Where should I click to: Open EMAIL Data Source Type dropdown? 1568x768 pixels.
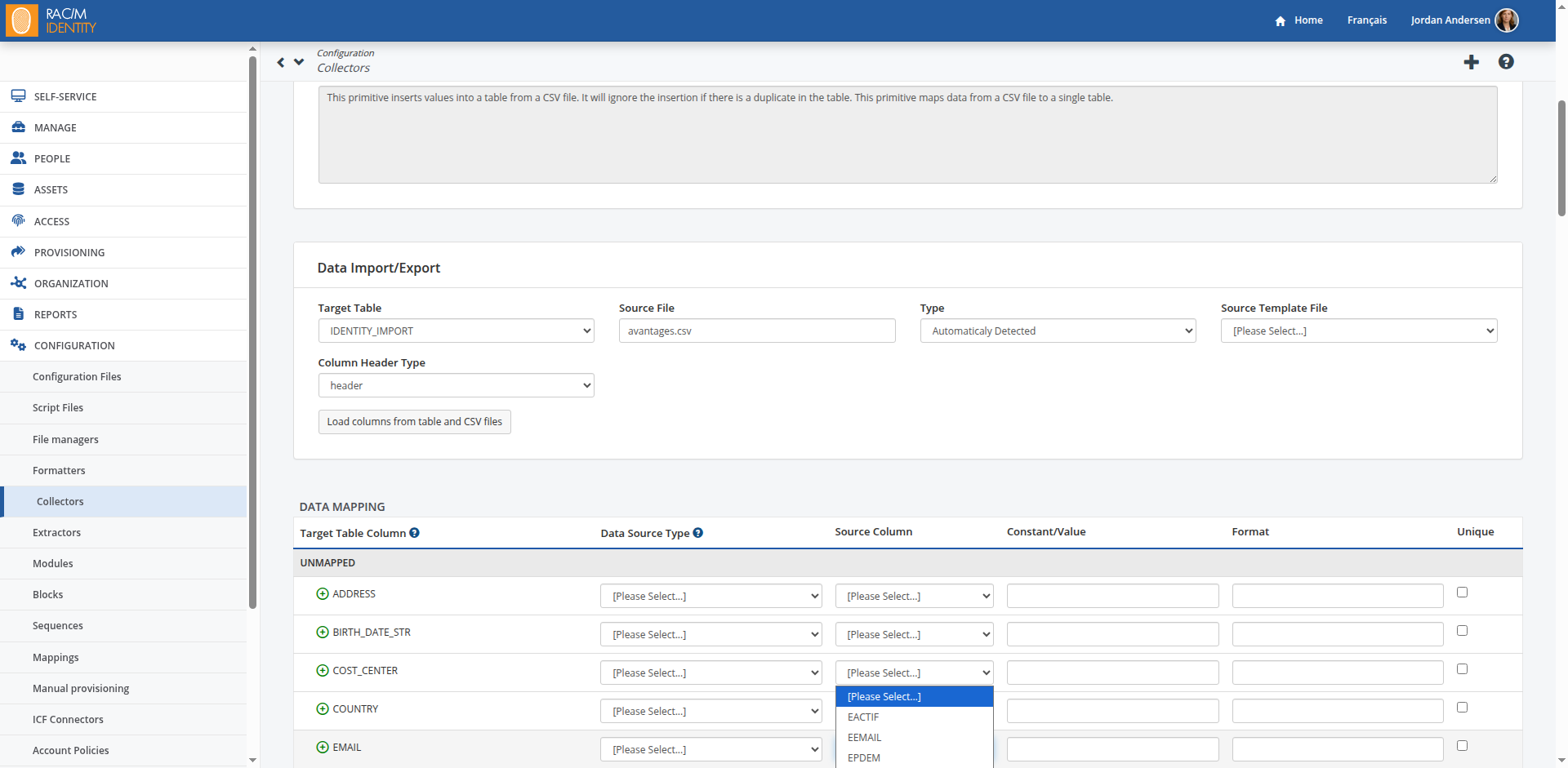coord(710,749)
